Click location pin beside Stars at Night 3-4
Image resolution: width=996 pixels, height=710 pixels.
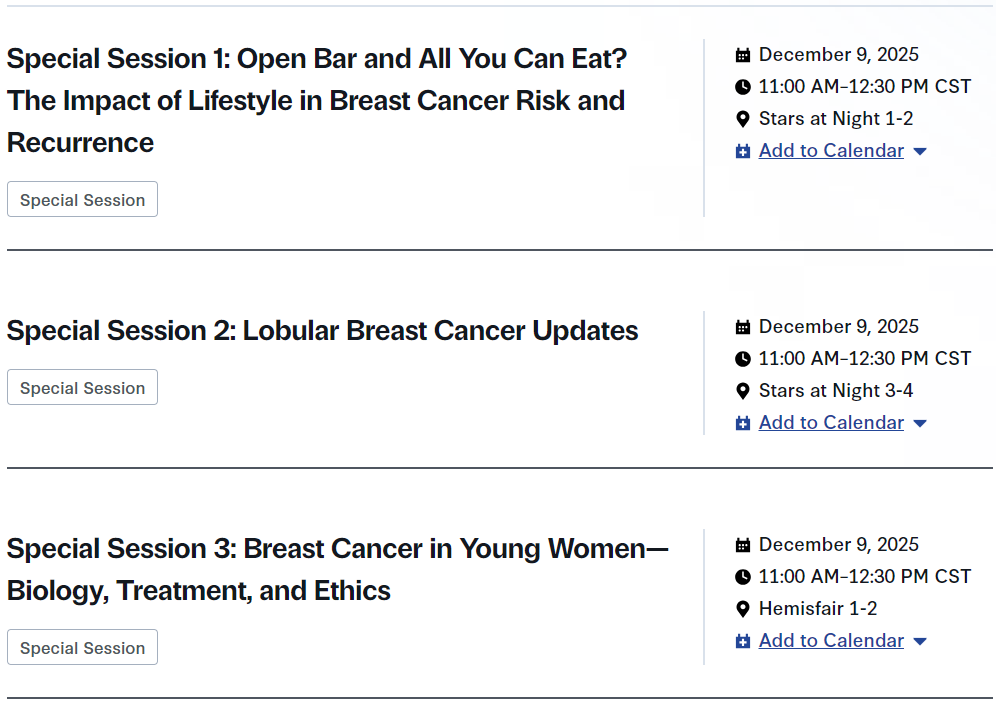[x=743, y=391]
